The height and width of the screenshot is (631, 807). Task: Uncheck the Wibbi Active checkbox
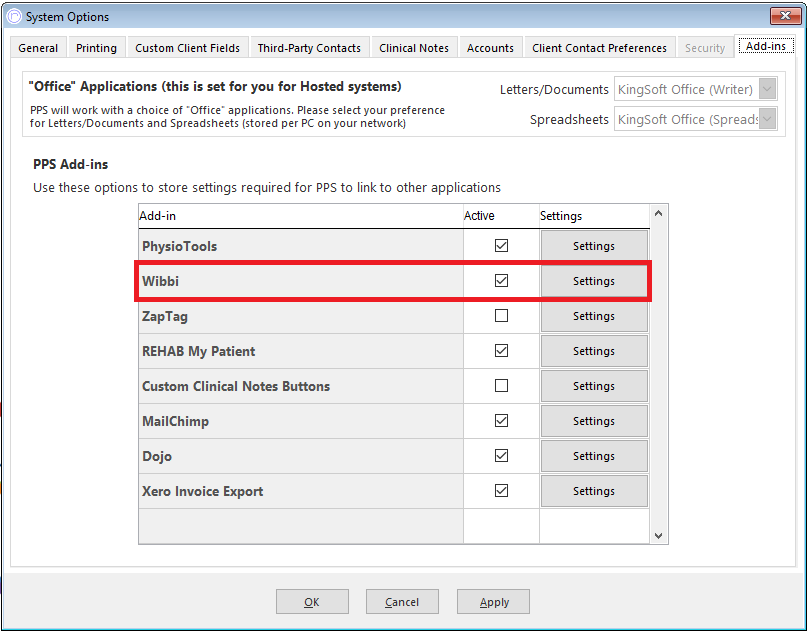point(501,281)
